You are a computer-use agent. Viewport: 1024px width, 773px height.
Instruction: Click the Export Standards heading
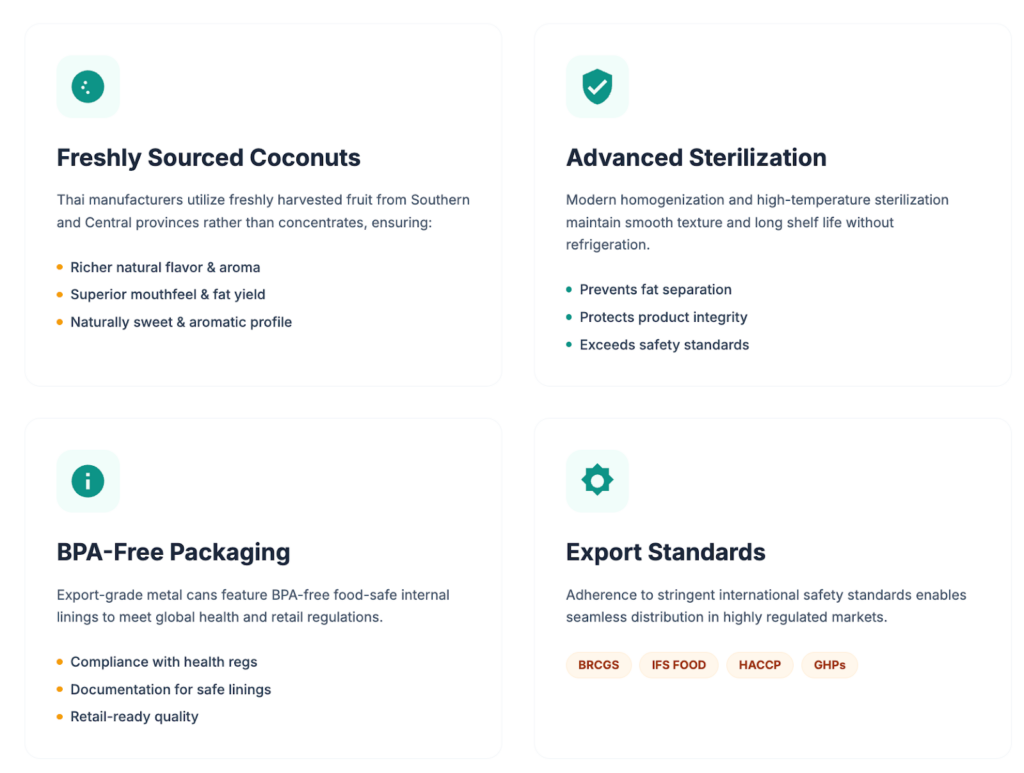(665, 552)
